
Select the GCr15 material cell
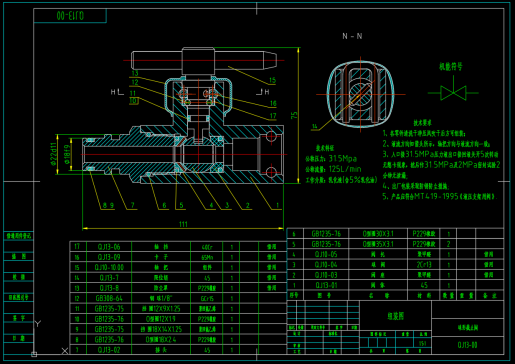pos(207,299)
